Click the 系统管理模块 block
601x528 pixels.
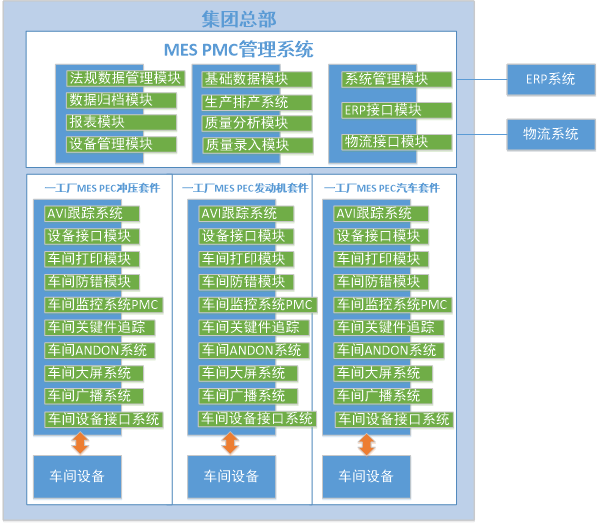coord(386,79)
